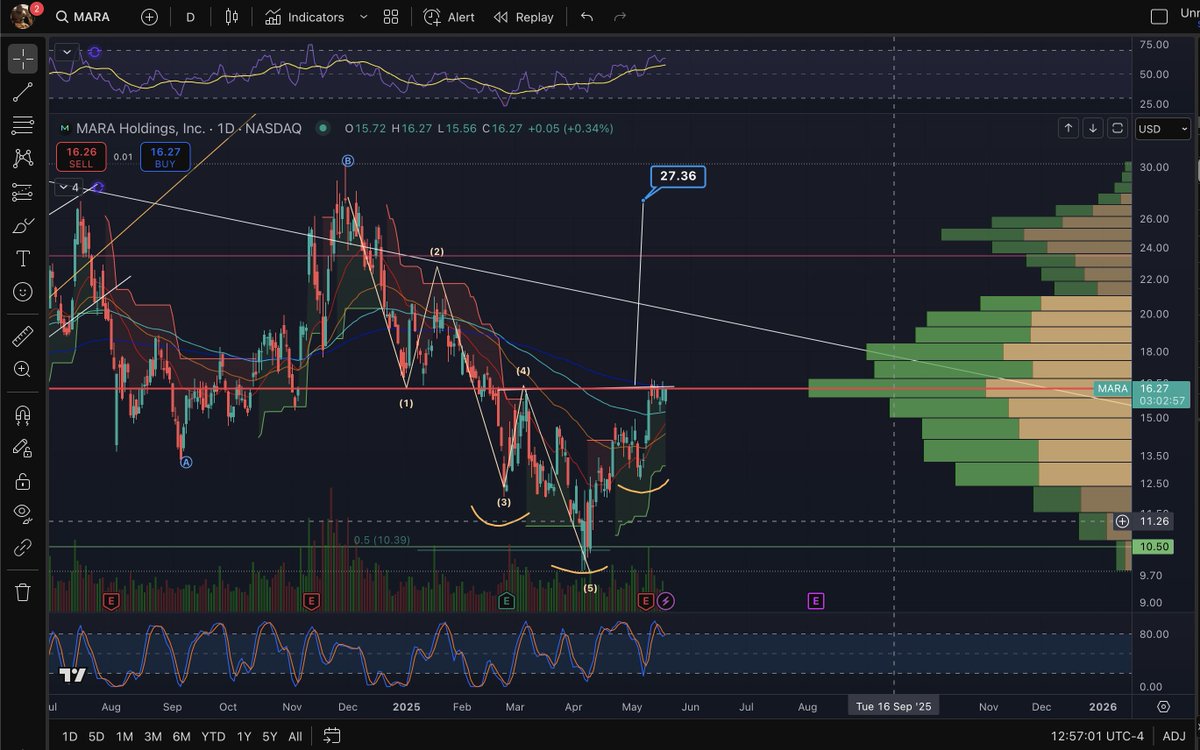Select the 5Y time range
Image resolution: width=1200 pixels, height=750 pixels.
(x=270, y=737)
